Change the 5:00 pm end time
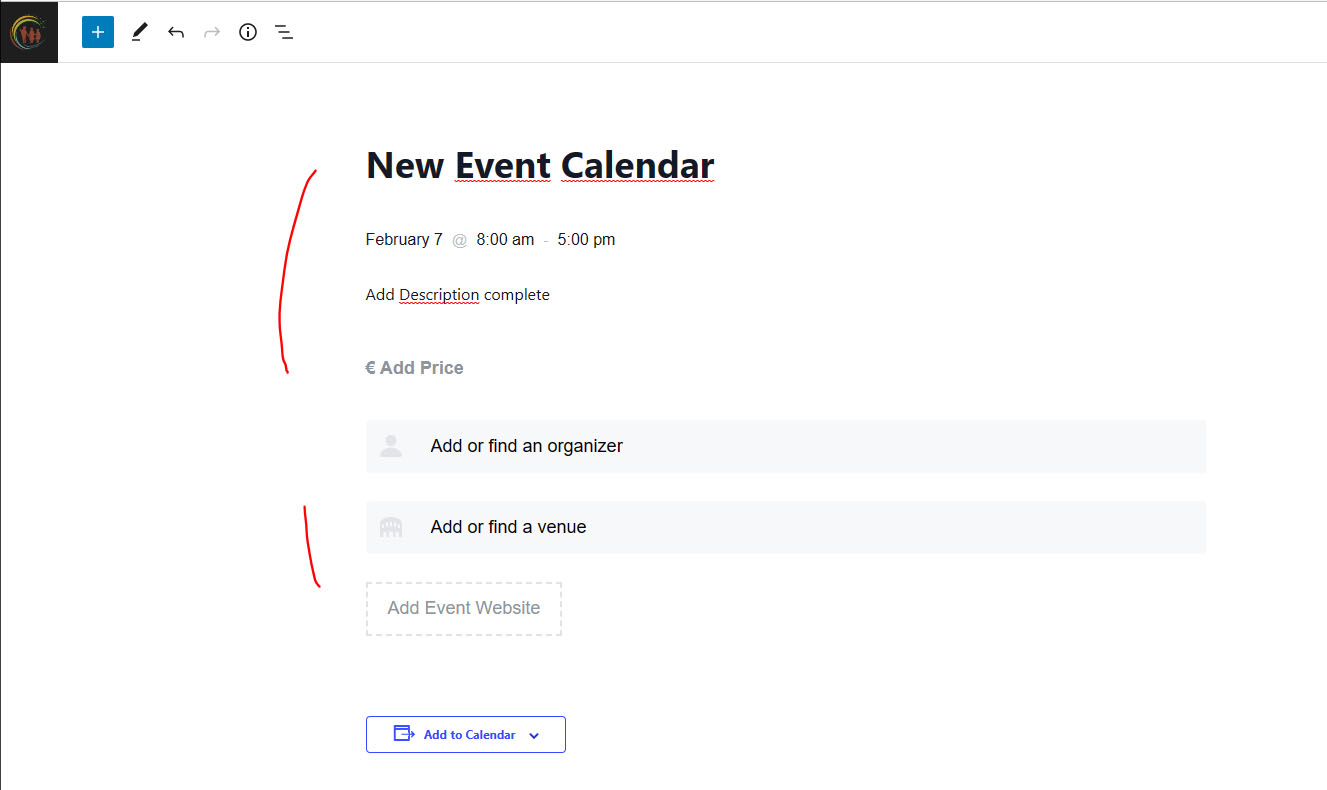The height and width of the screenshot is (790, 1327). click(x=586, y=240)
